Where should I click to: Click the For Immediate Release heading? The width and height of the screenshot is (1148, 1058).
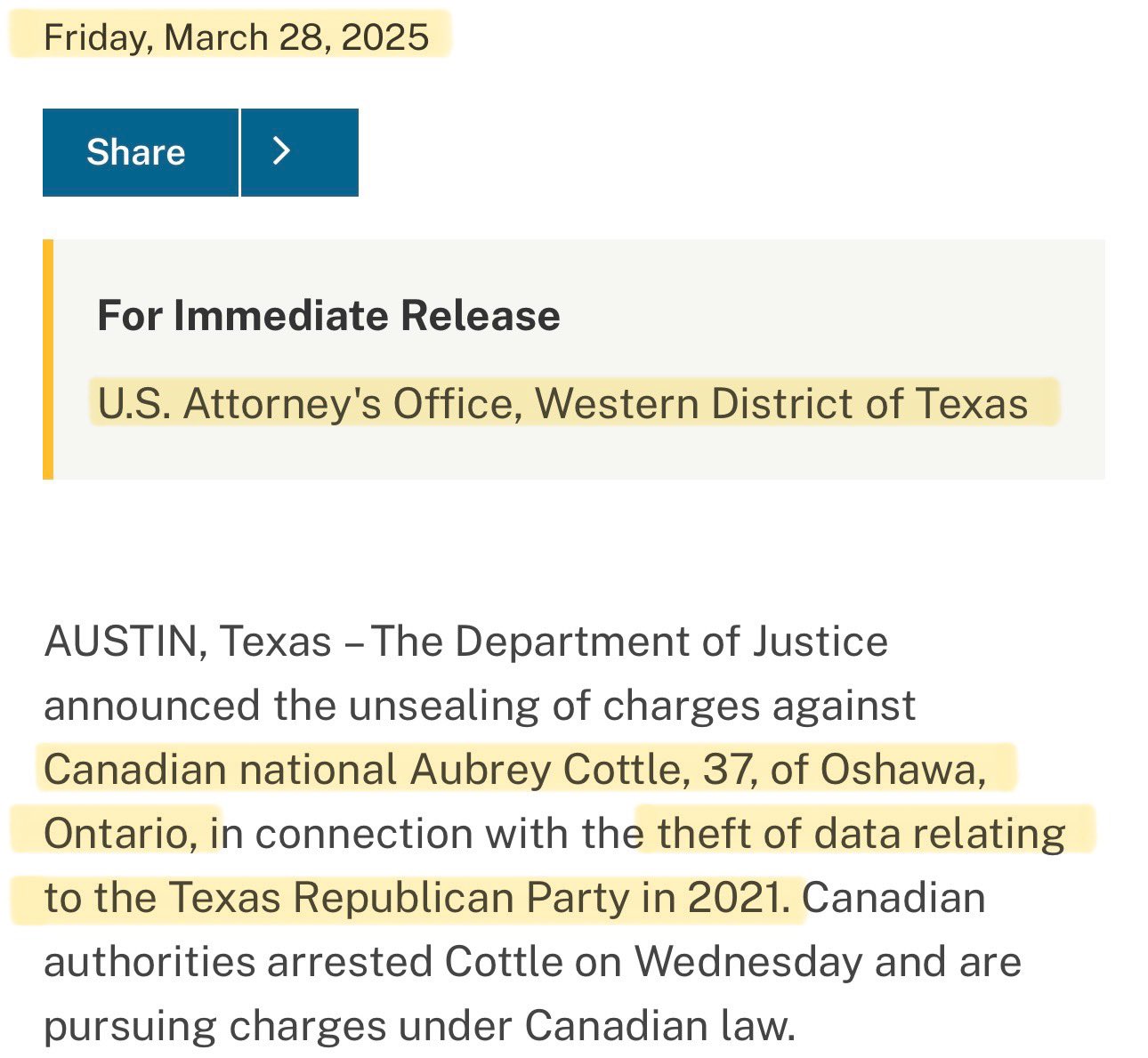tap(328, 316)
